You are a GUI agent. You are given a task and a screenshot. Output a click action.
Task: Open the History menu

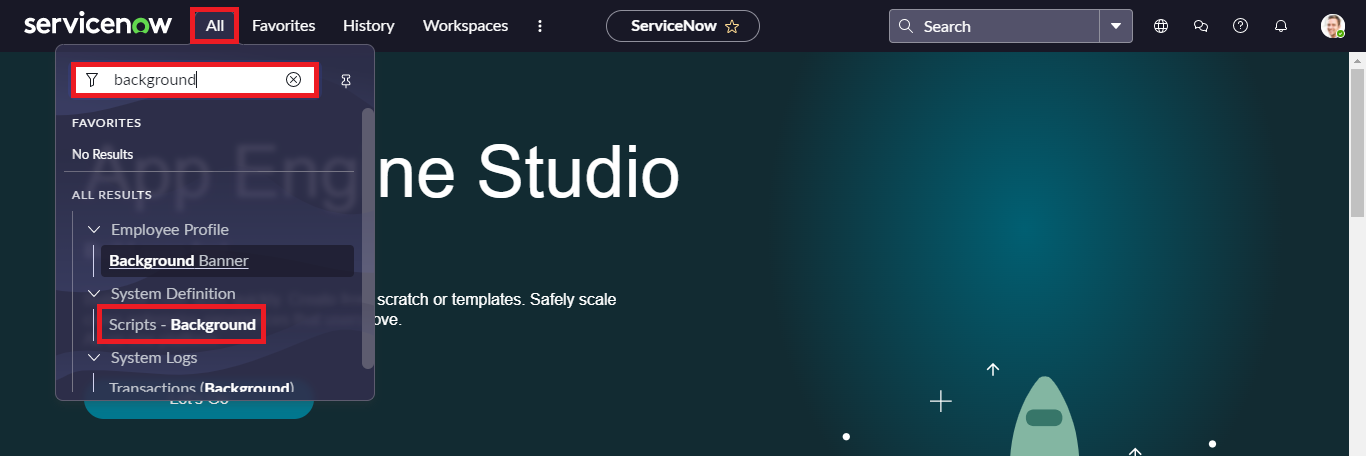[x=368, y=26]
